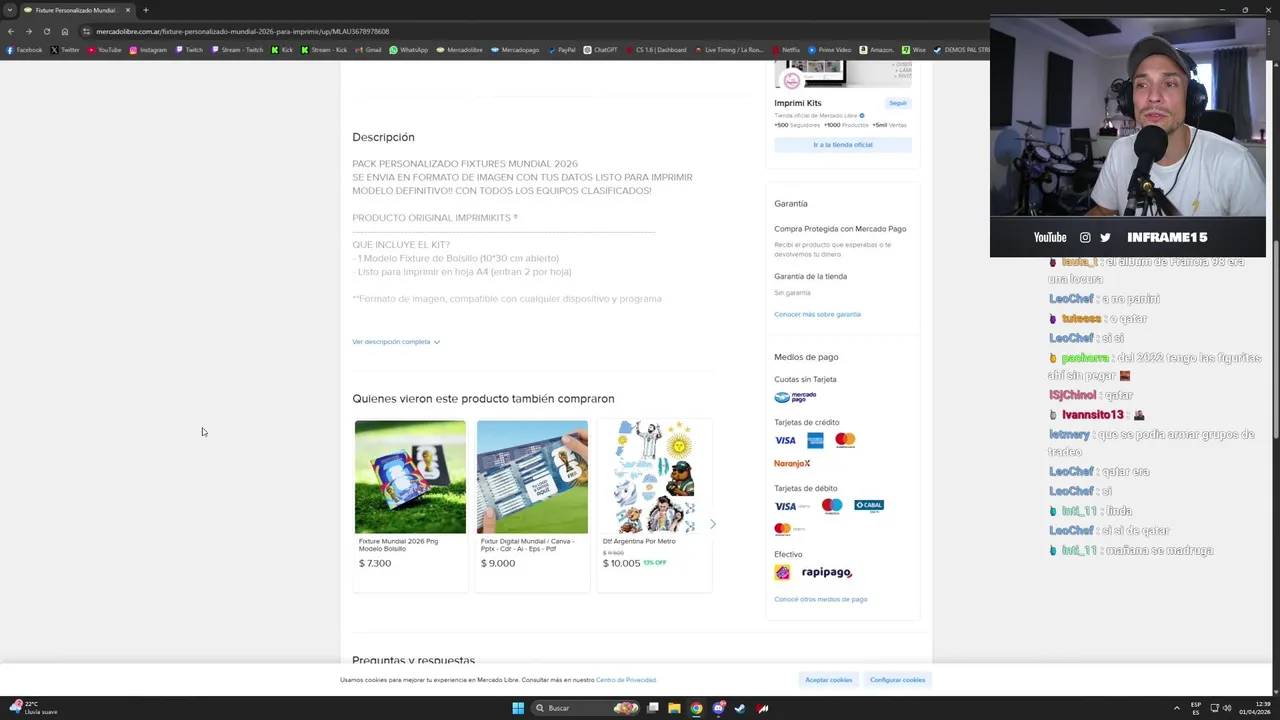Follow Imprimi Kits with Seguir button
Viewport: 1280px width, 720px height.
(x=898, y=103)
